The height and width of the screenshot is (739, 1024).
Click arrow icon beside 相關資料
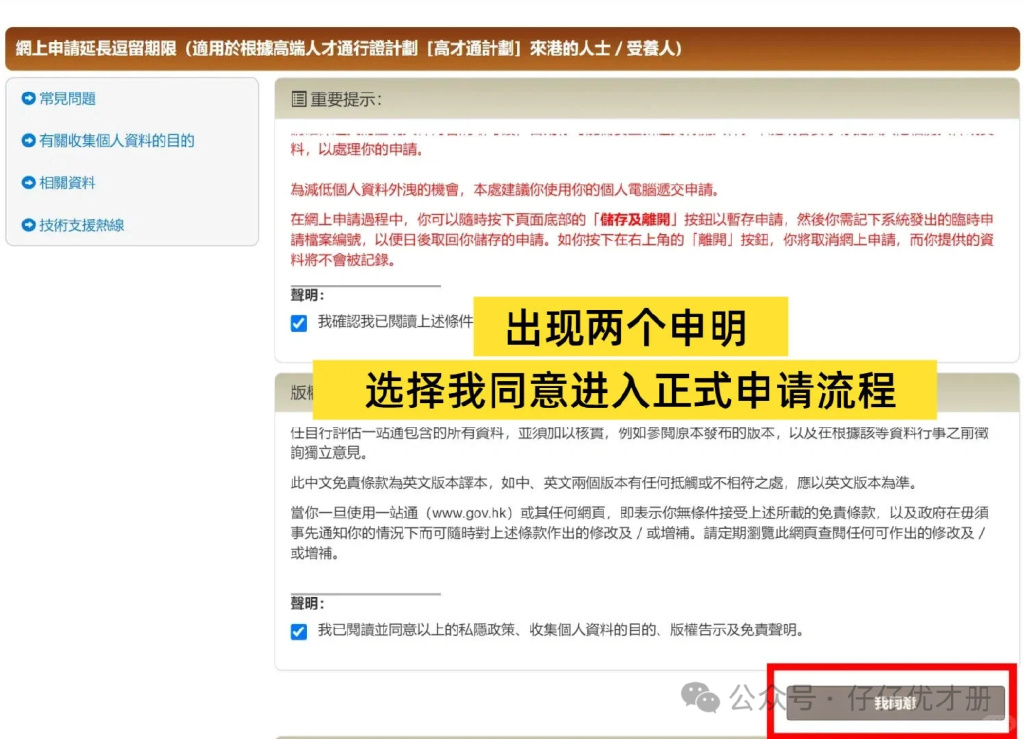pyautogui.click(x=28, y=183)
